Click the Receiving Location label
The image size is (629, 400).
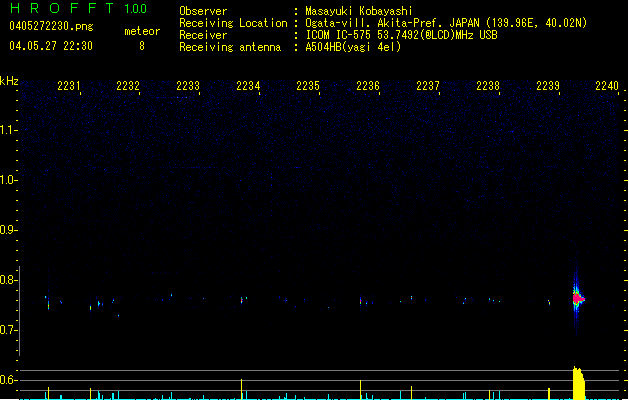[233, 23]
